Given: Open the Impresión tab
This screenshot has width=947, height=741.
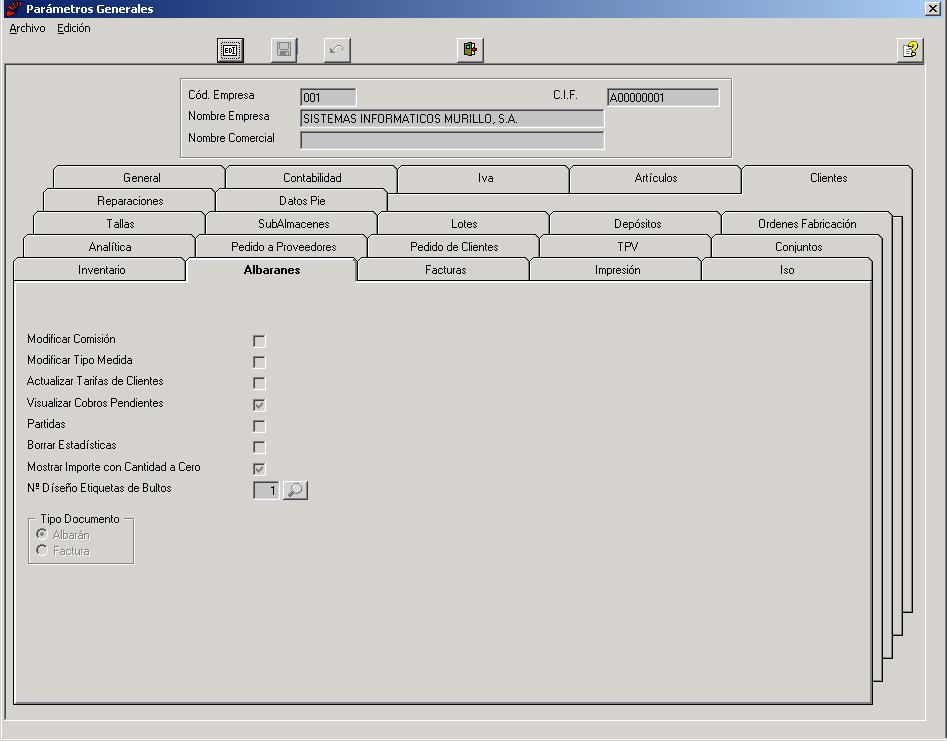Looking at the screenshot, I should pyautogui.click(x=617, y=269).
